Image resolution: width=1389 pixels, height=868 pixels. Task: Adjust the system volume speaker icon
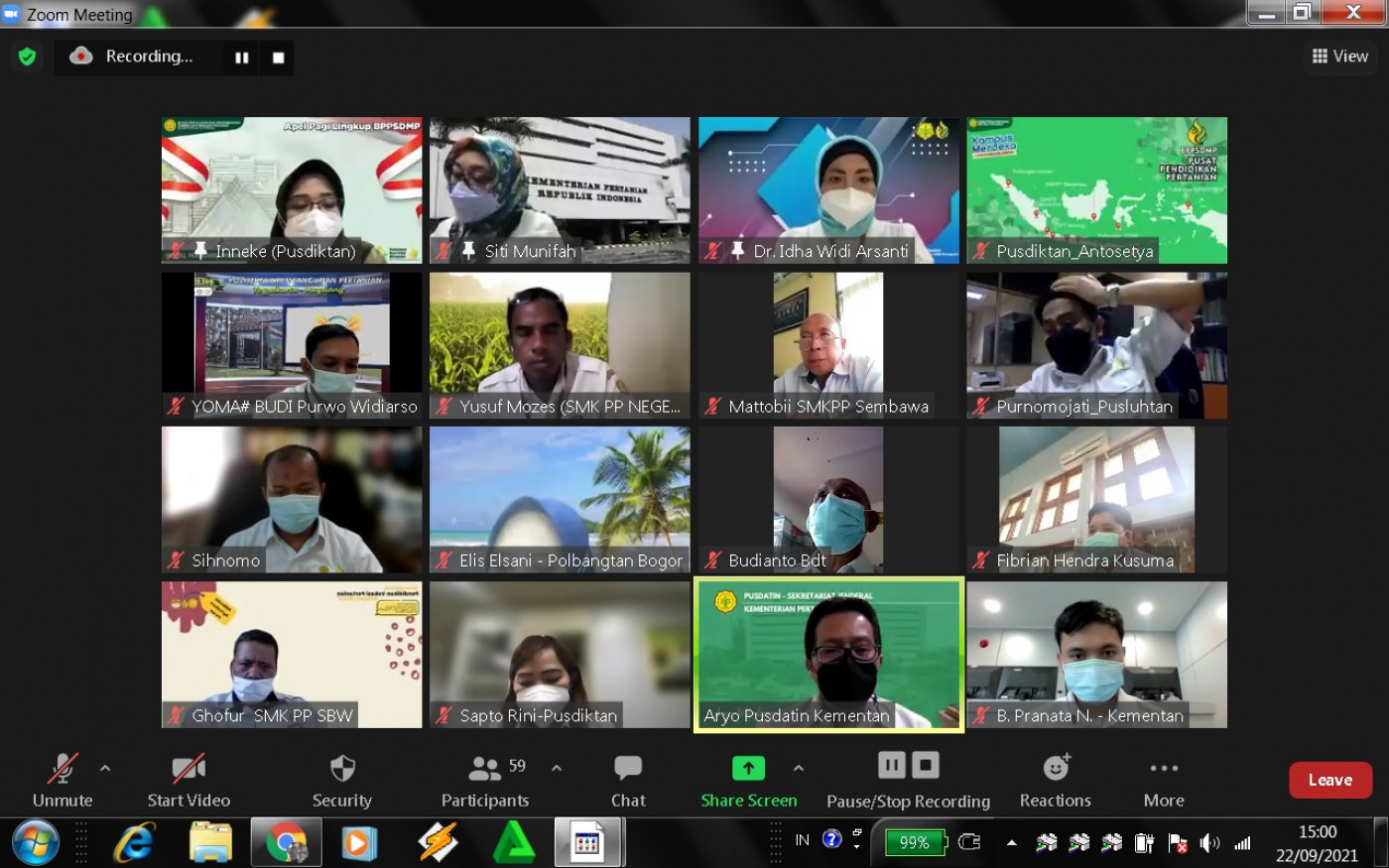point(1209,843)
